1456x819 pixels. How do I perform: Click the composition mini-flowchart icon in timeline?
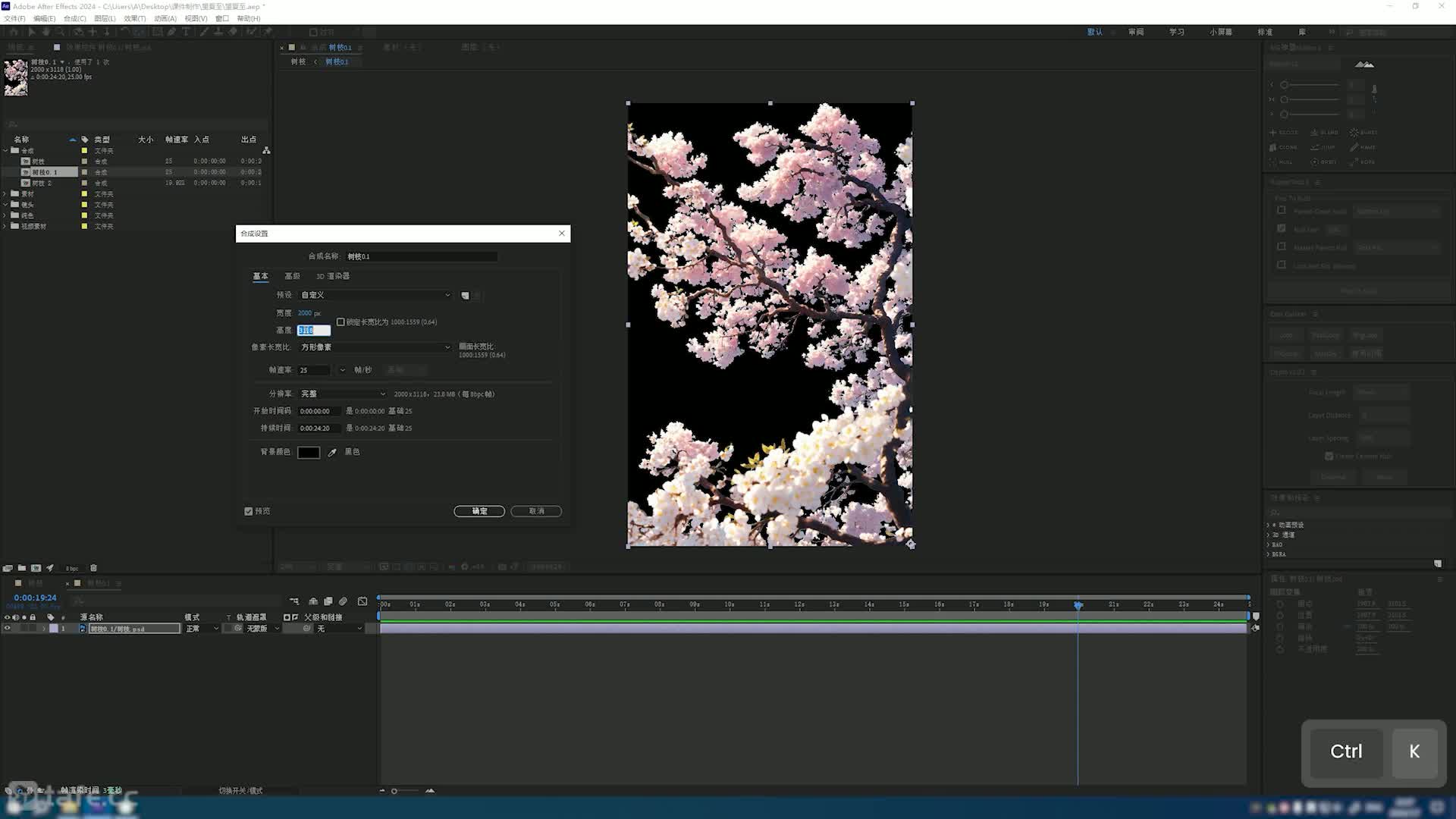tap(294, 601)
